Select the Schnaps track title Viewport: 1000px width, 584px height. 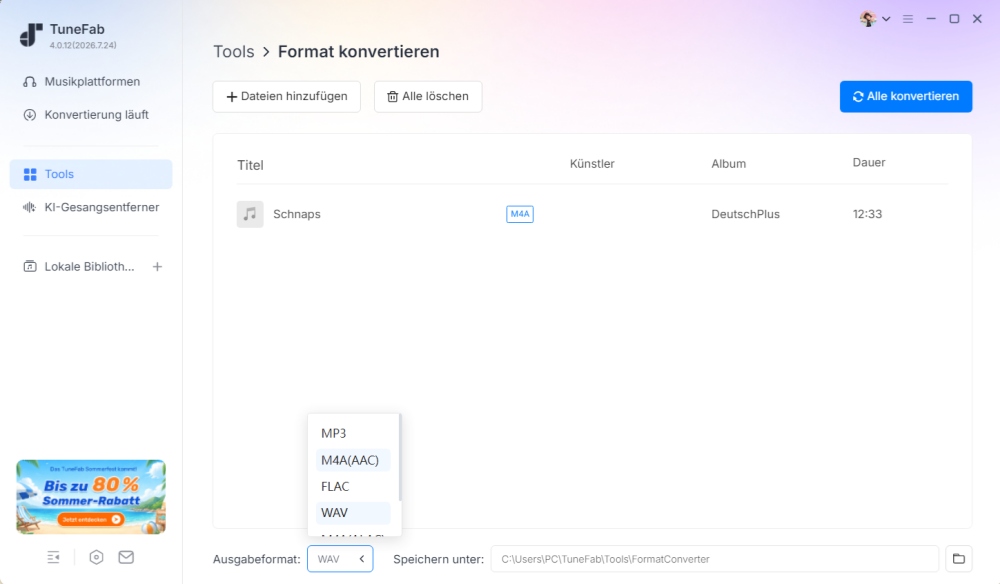tap(297, 214)
